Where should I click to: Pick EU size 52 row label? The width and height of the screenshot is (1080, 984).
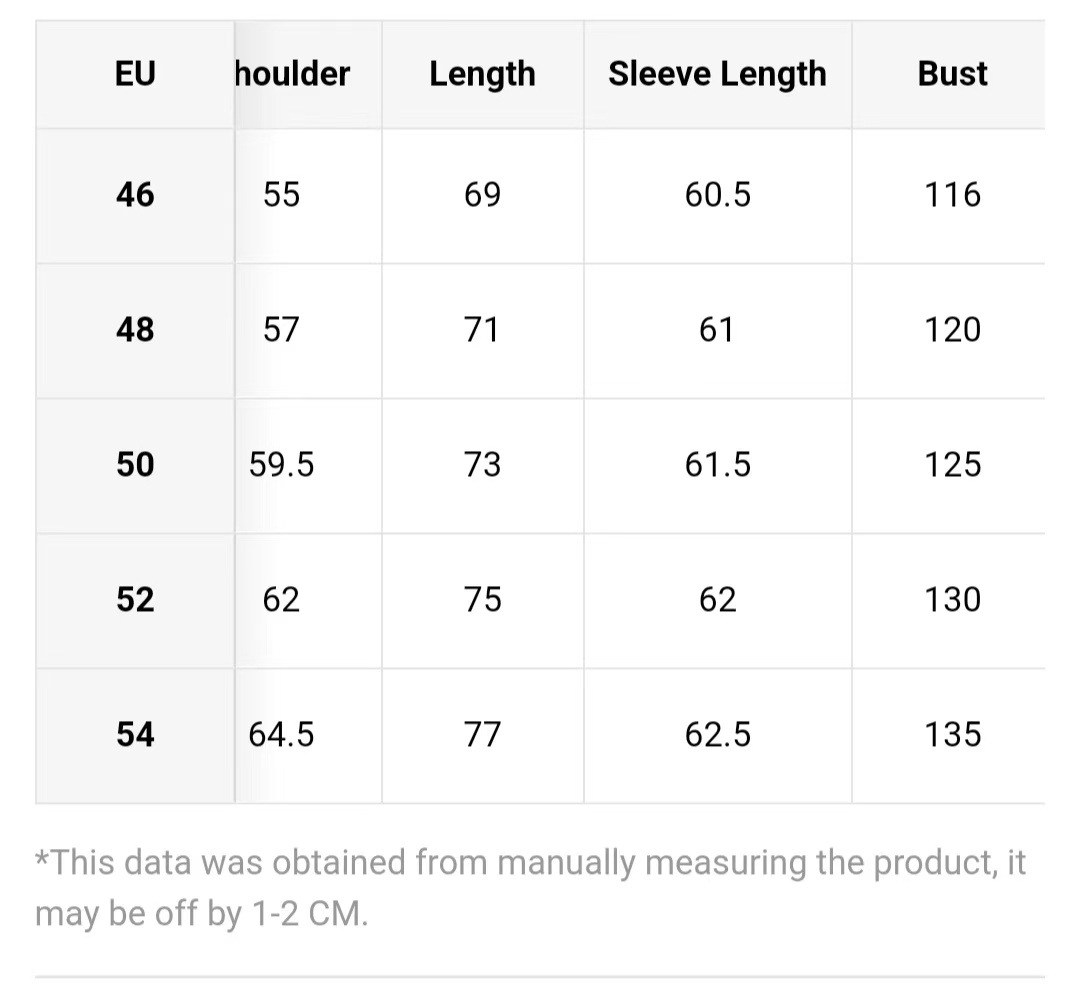point(136,600)
